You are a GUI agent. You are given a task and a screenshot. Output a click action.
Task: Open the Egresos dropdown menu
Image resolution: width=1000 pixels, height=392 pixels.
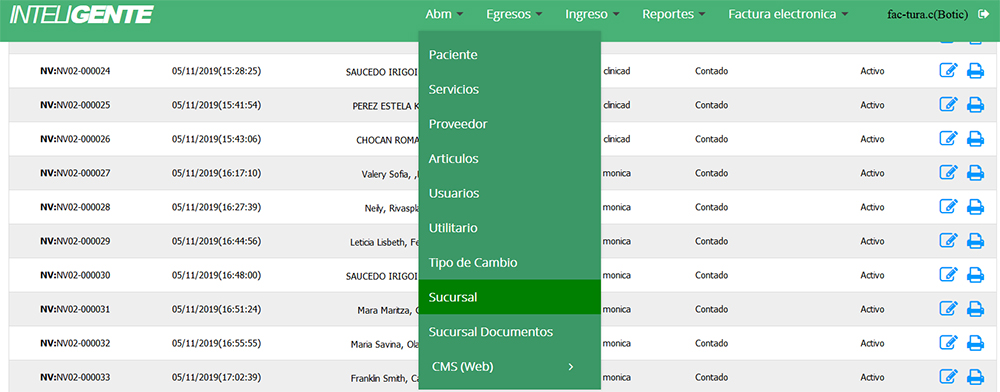514,14
